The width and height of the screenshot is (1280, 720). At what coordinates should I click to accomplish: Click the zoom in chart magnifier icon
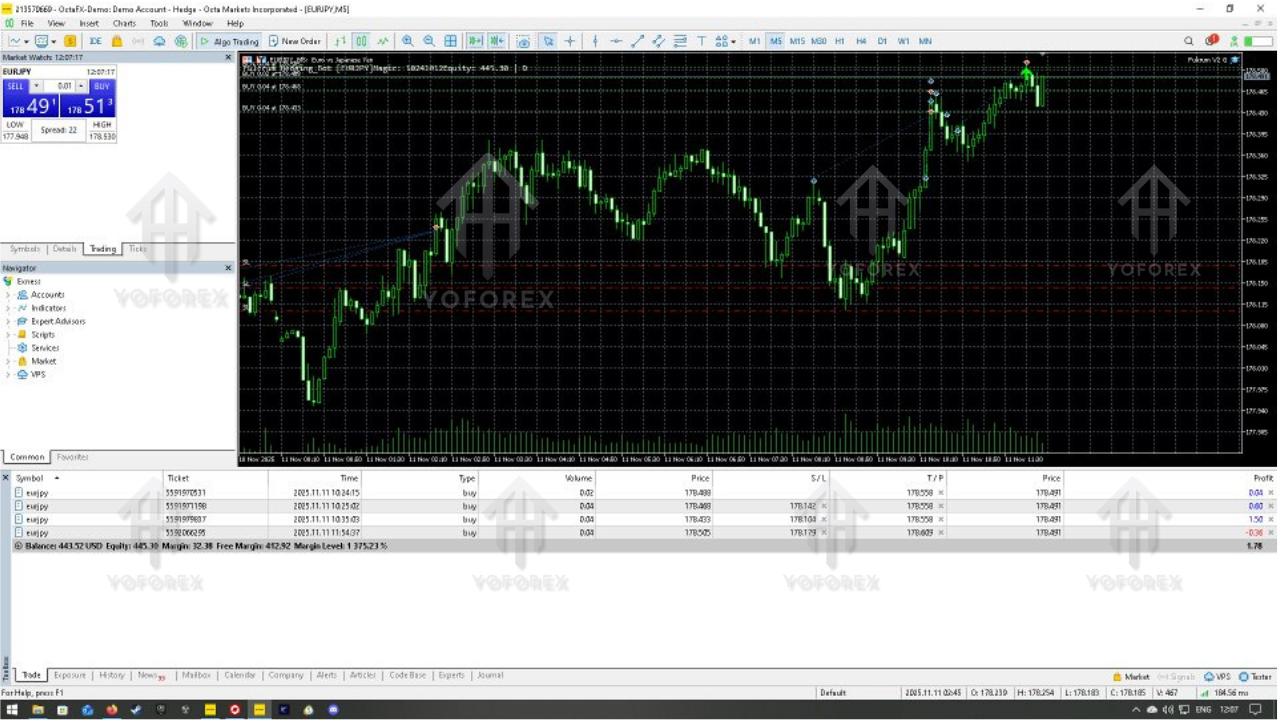tap(407, 41)
